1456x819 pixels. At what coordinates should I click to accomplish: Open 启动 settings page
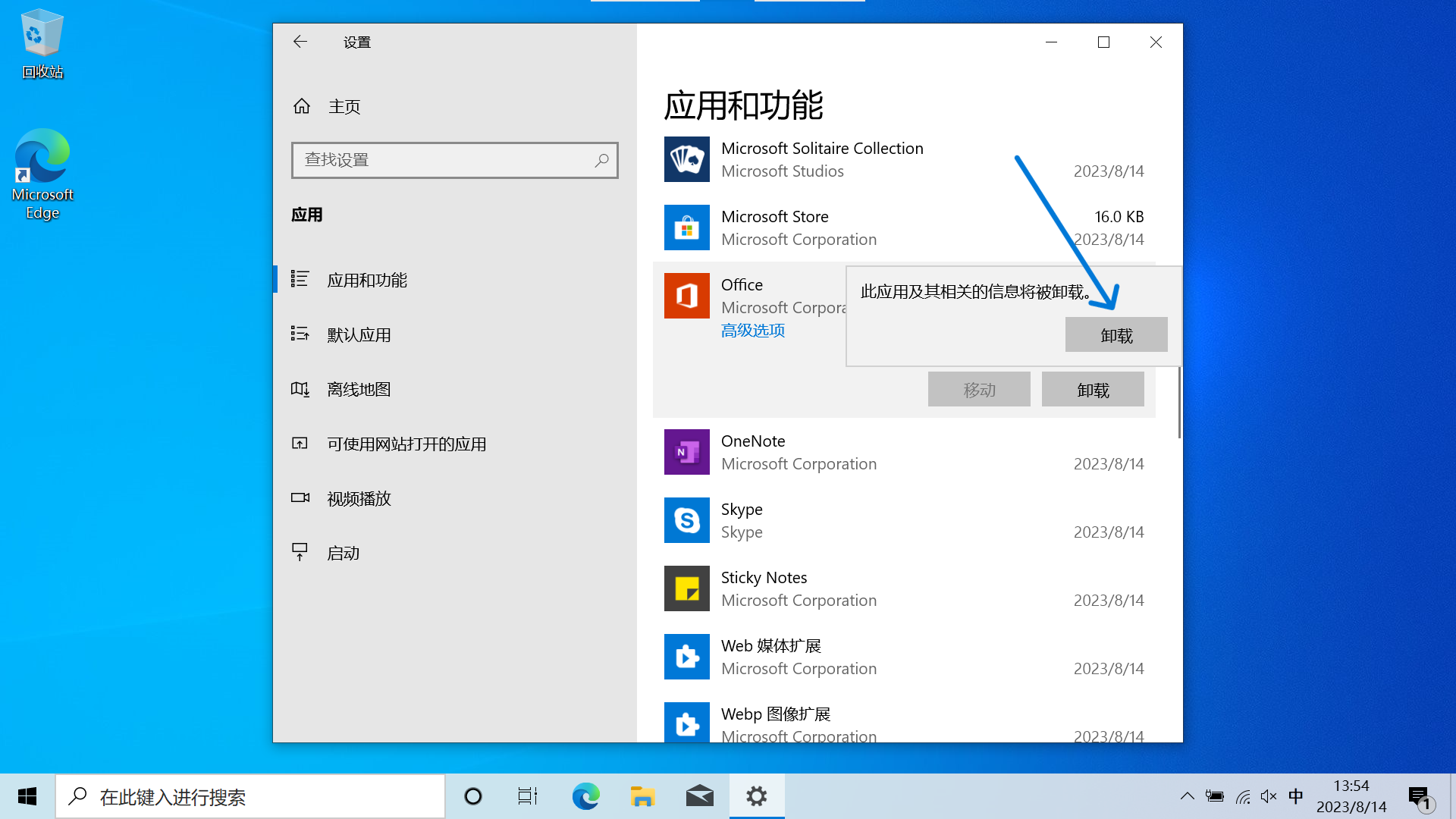pyautogui.click(x=343, y=553)
